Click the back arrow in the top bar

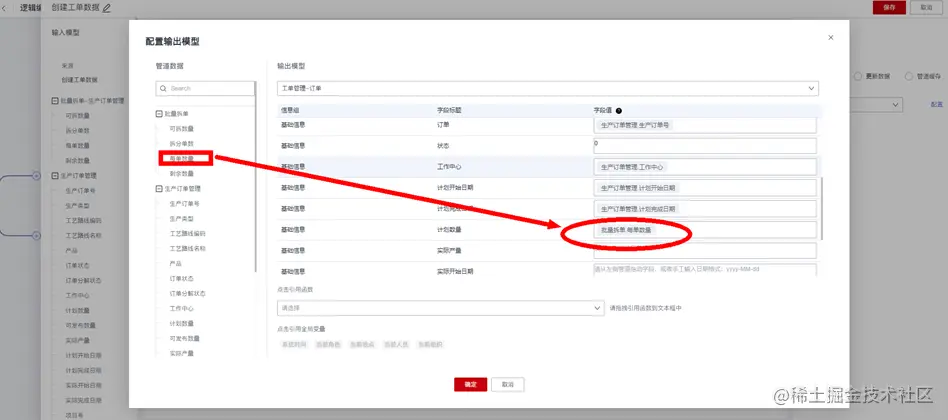click(5, 8)
